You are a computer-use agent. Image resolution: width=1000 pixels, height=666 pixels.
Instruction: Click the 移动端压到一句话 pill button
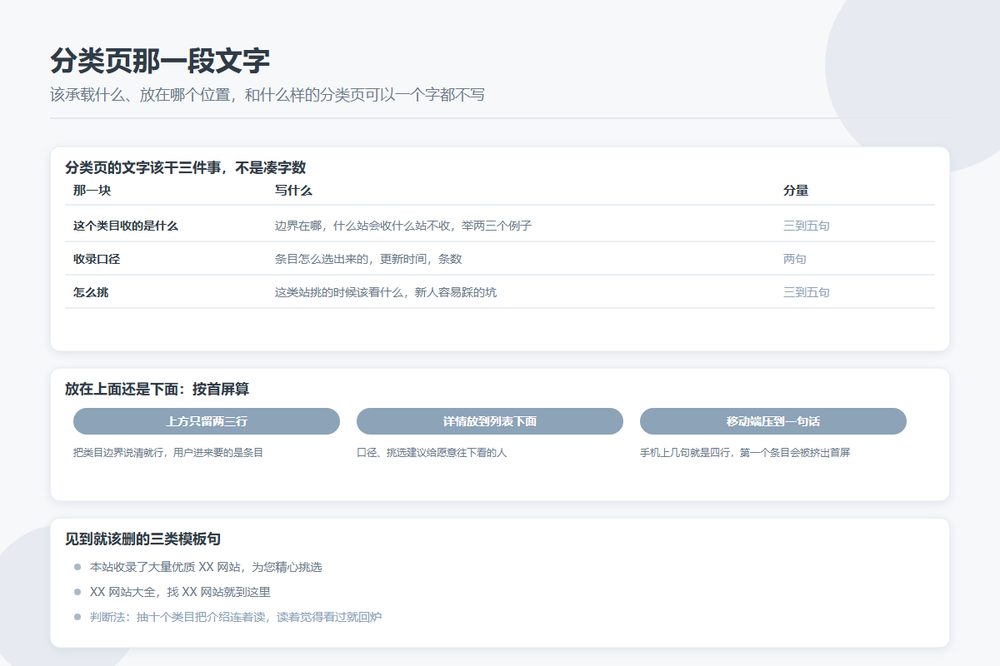tap(773, 421)
